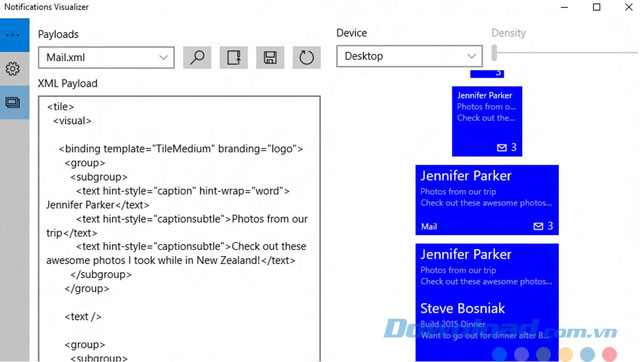Click the binding template="TileMedium" line
This screenshot has width=640, height=362.
point(181,149)
